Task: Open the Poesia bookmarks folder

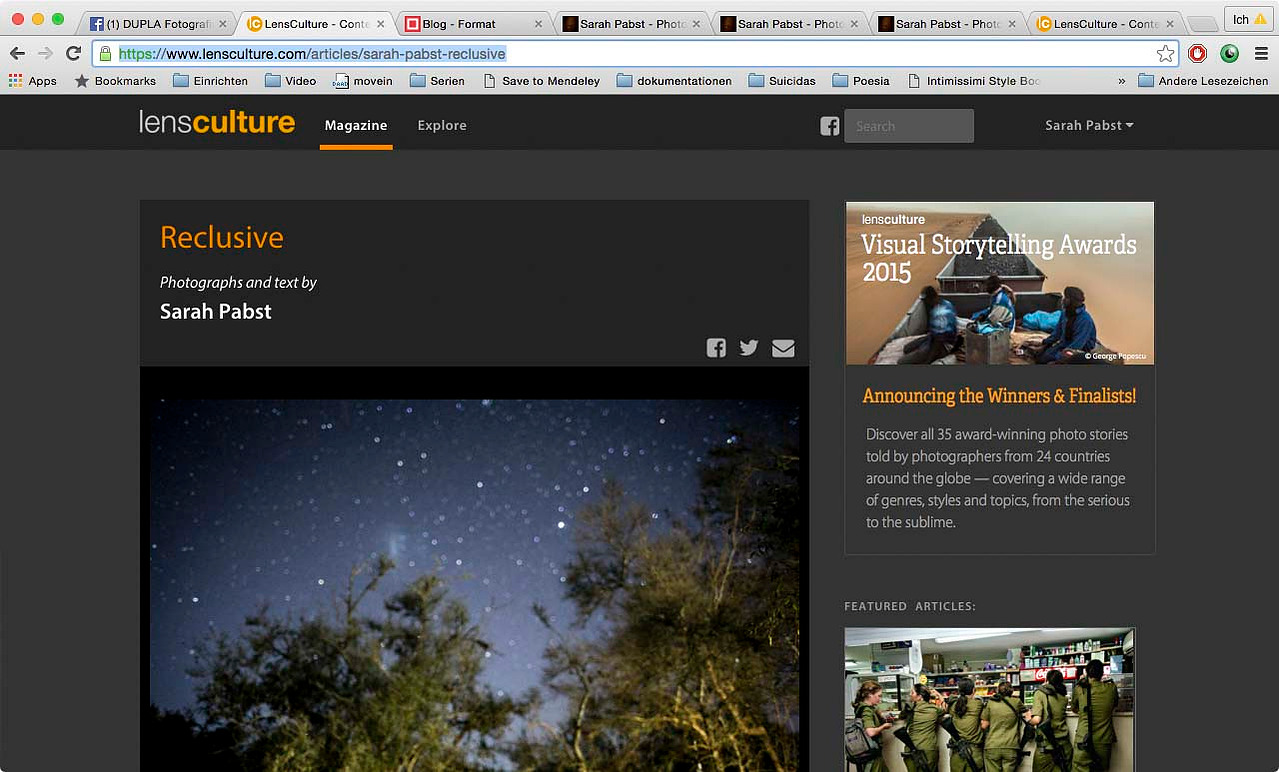Action: click(861, 81)
